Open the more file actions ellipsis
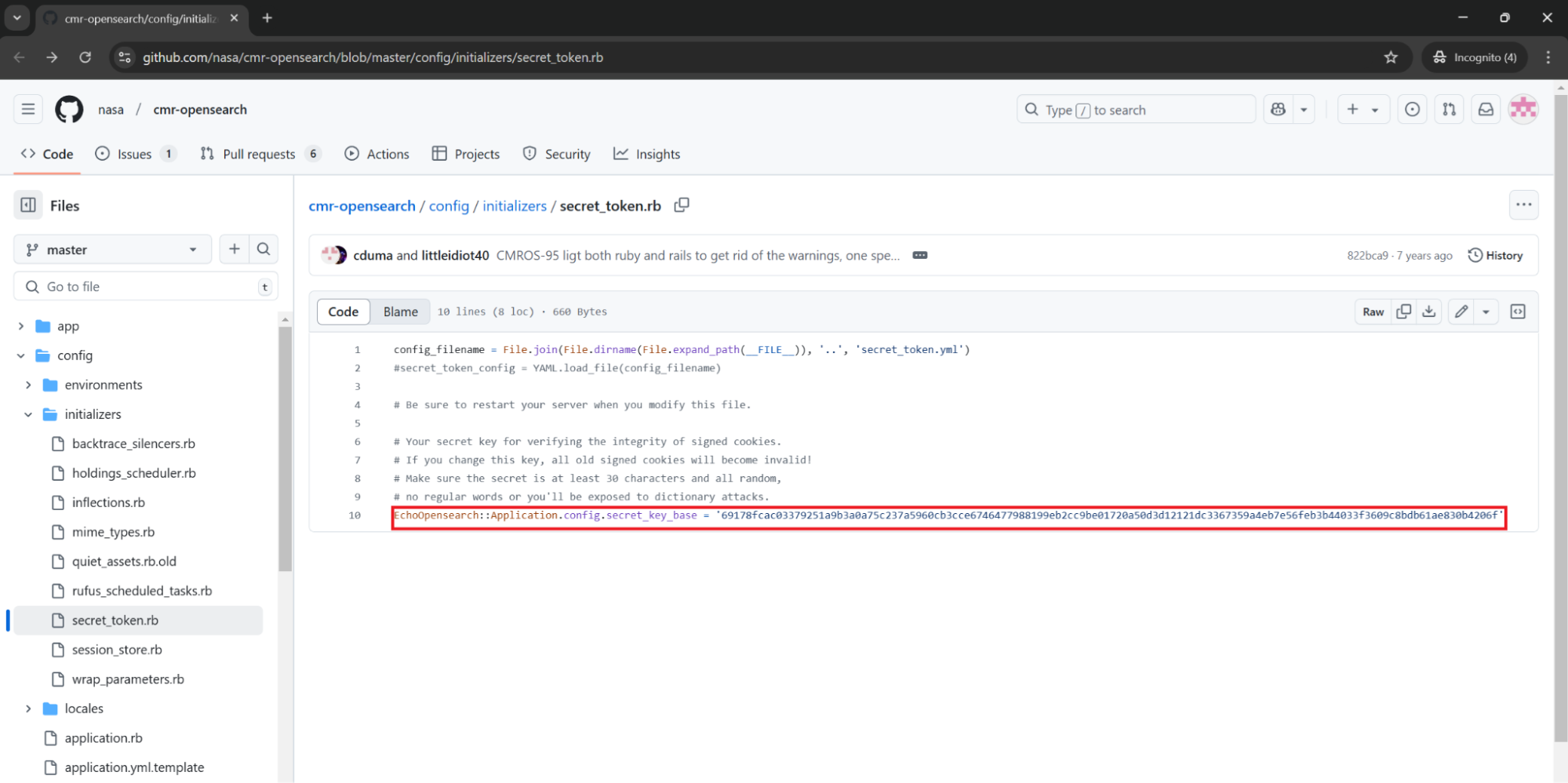The height and width of the screenshot is (783, 1568). coord(1523,205)
